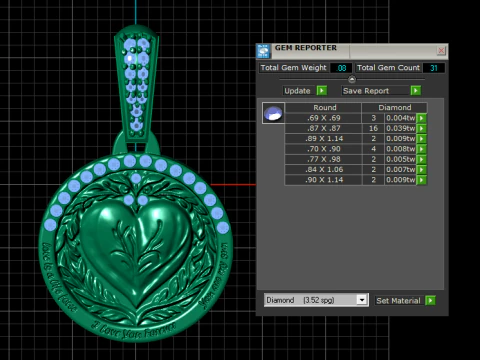The image size is (480, 360).
Task: Click the Update label
Action: (x=297, y=91)
